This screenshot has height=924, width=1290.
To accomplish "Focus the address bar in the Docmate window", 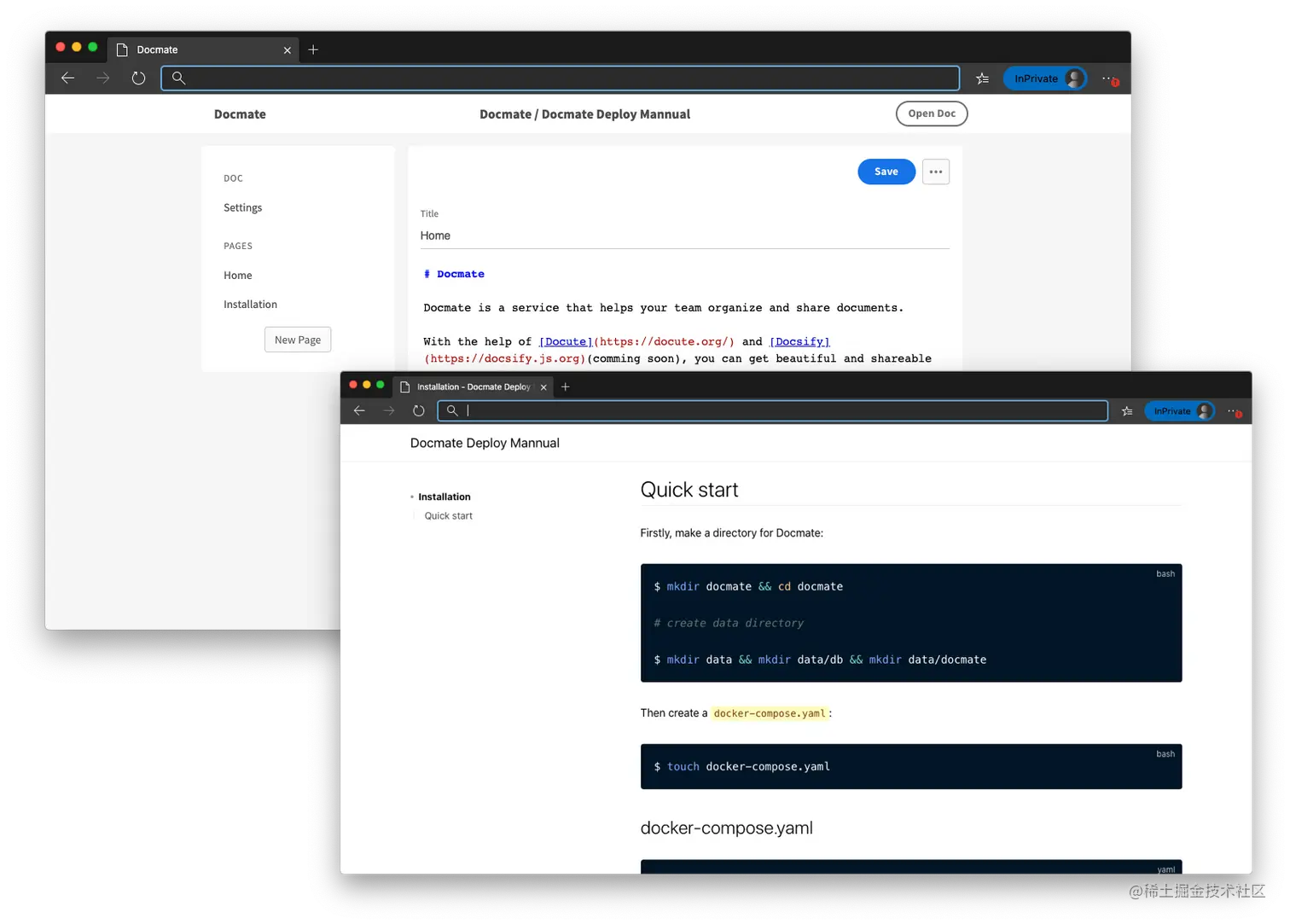I will point(561,78).
